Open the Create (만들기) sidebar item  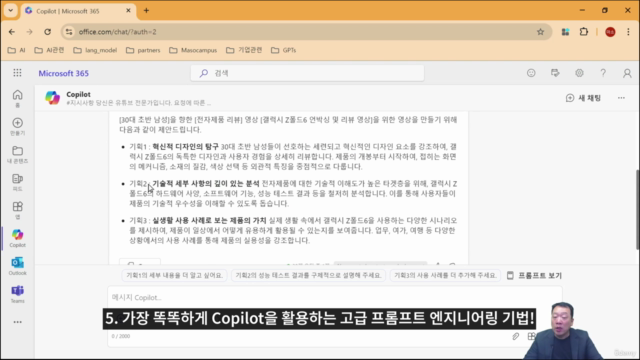coord(18,127)
